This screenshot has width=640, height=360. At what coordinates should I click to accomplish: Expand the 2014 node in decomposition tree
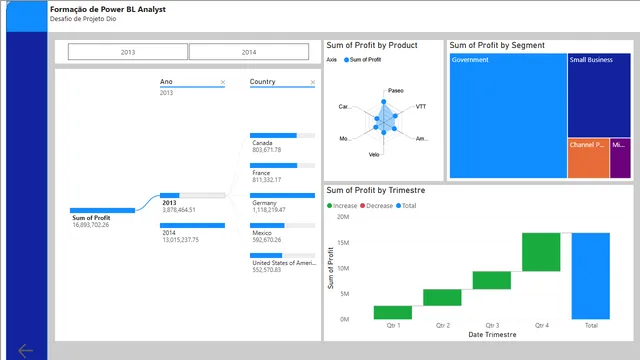(192, 225)
